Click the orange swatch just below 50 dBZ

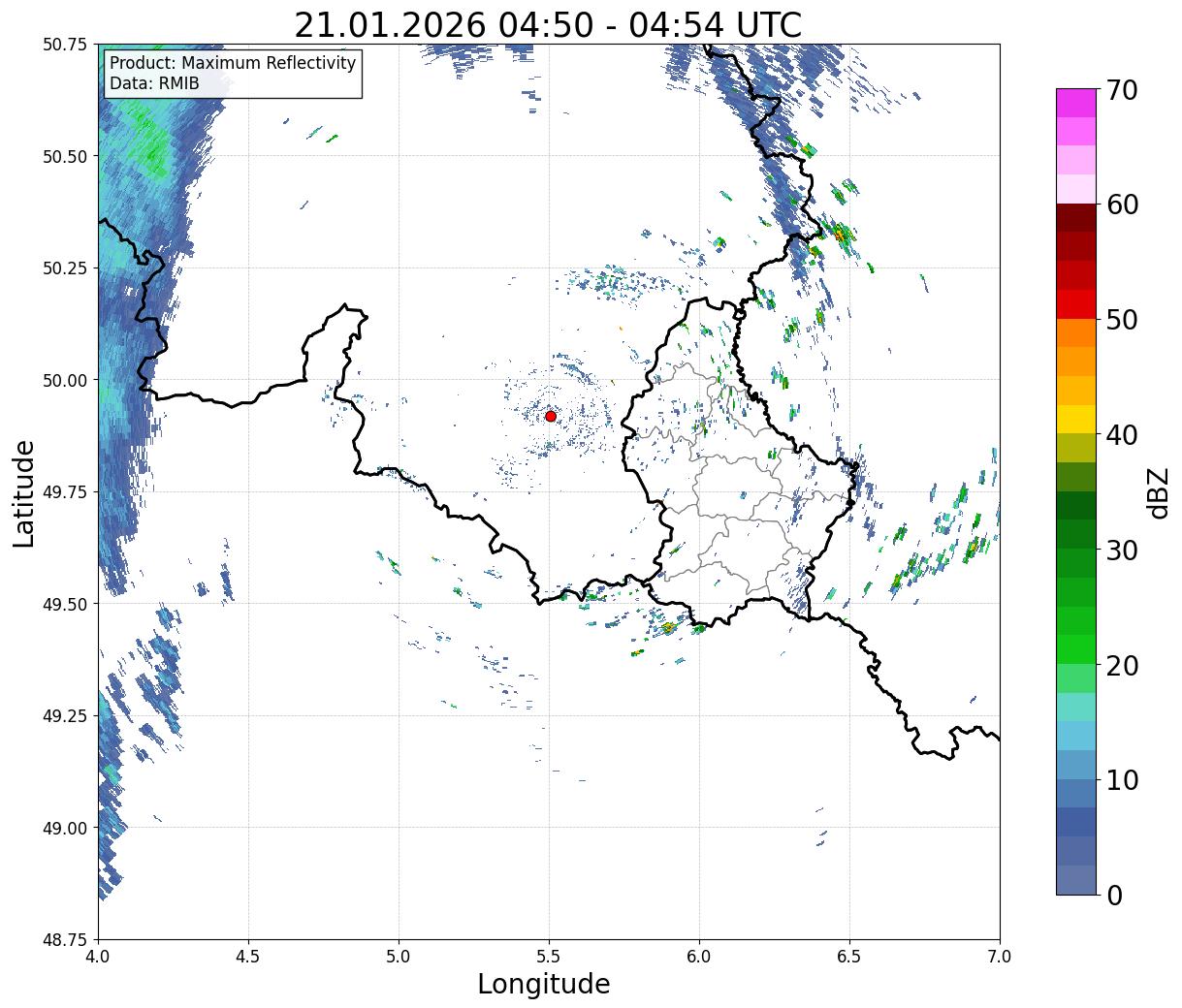[1076, 332]
